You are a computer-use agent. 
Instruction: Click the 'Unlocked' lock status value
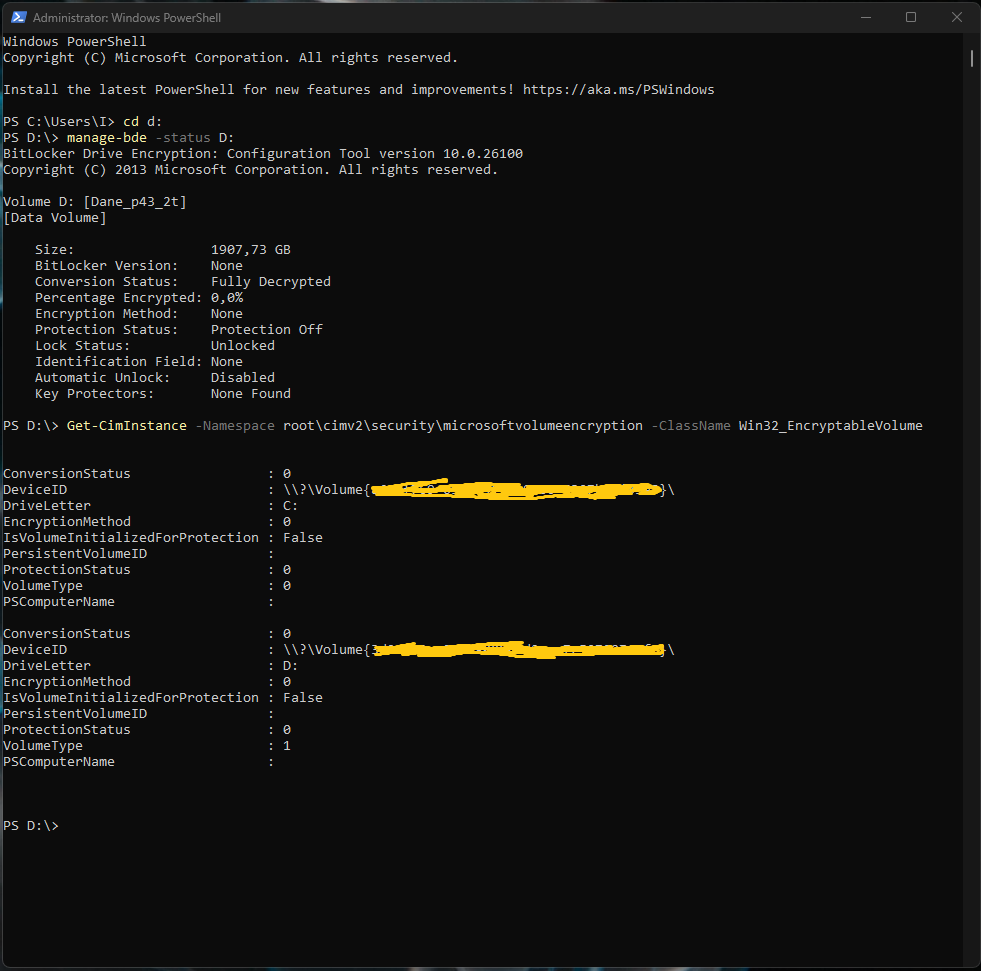(x=242, y=346)
